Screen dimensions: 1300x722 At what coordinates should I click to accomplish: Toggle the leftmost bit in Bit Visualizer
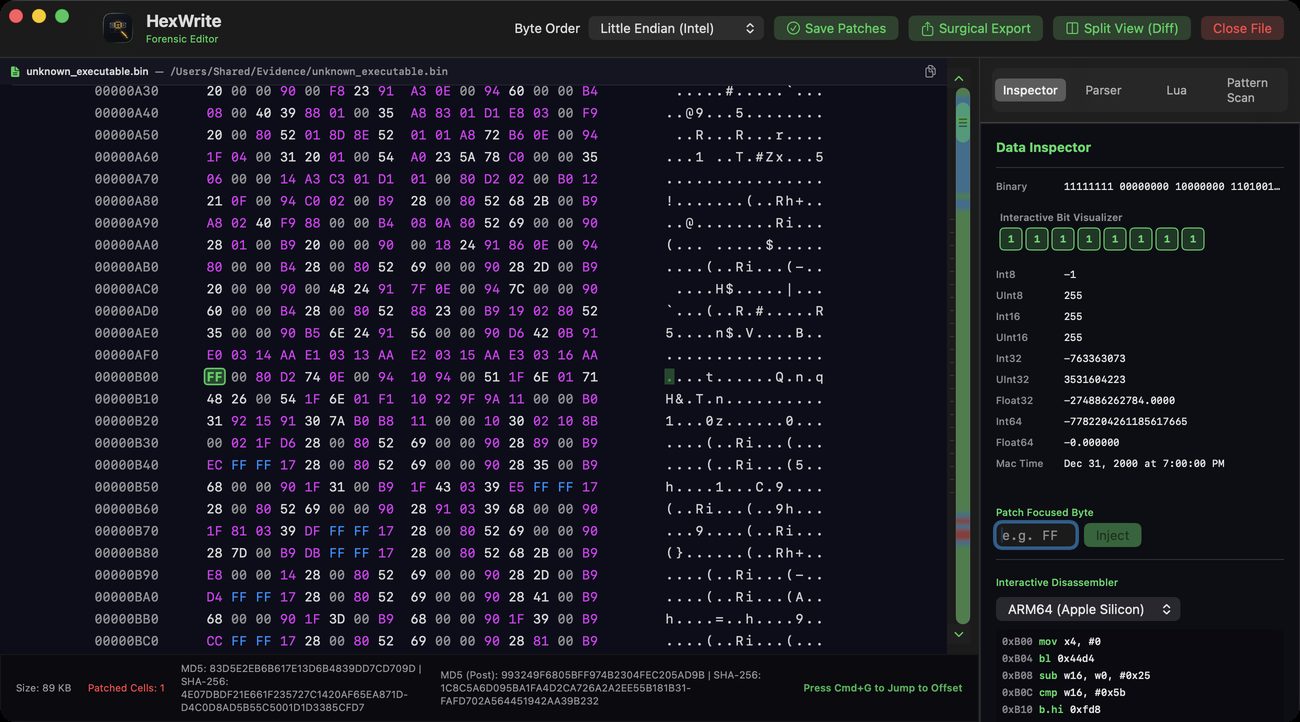(x=1011, y=239)
